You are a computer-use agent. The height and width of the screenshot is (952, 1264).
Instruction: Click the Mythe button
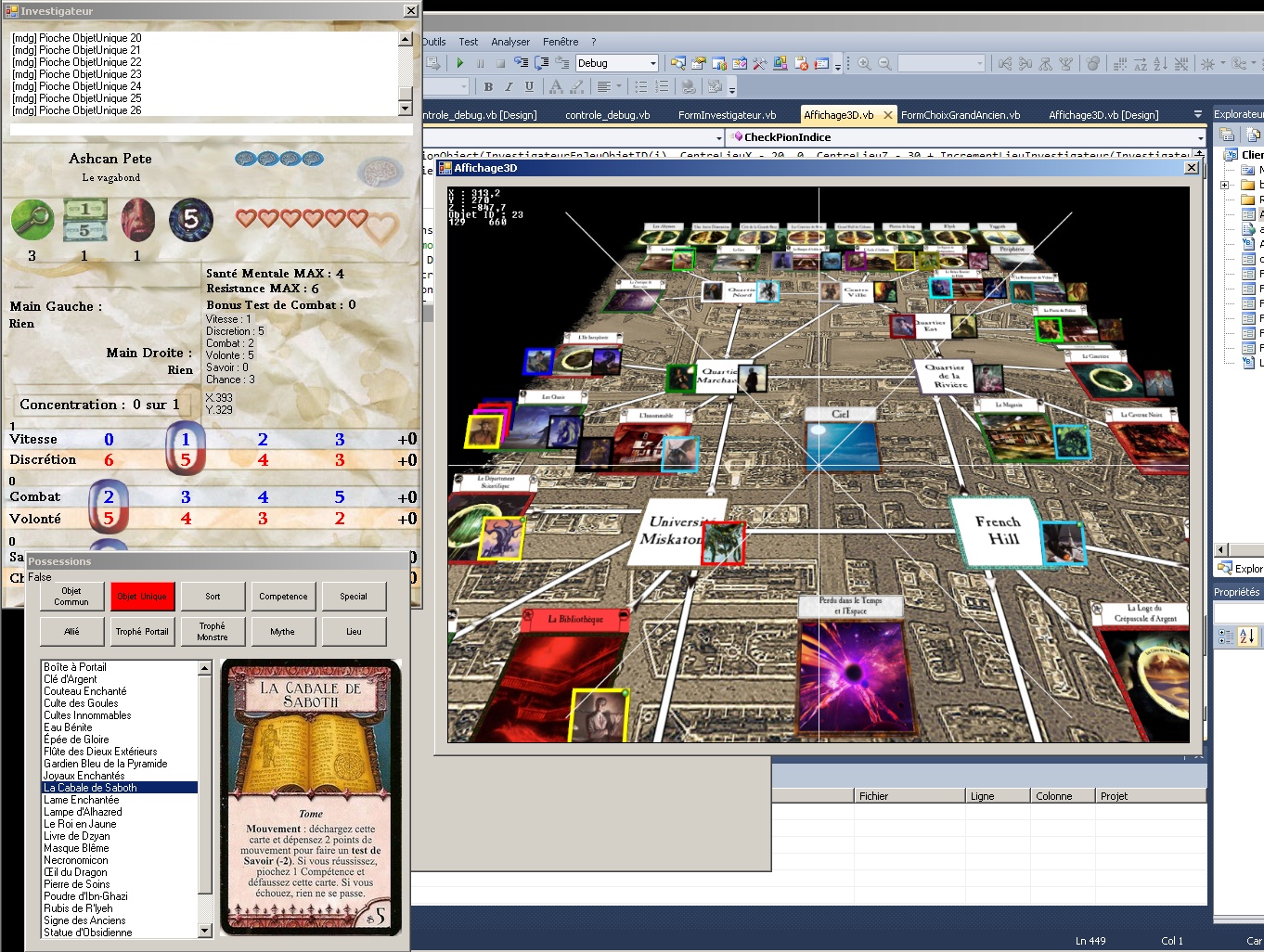coord(283,632)
